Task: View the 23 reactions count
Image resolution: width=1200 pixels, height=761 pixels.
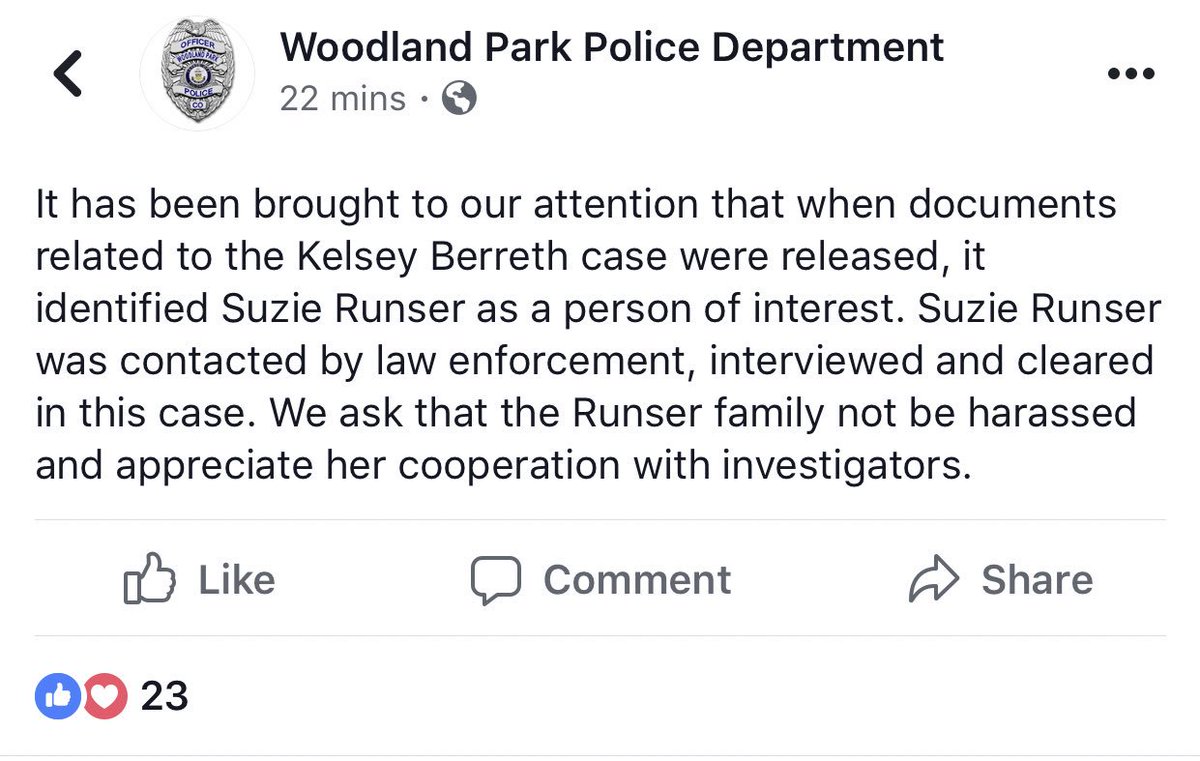Action: pos(164,696)
